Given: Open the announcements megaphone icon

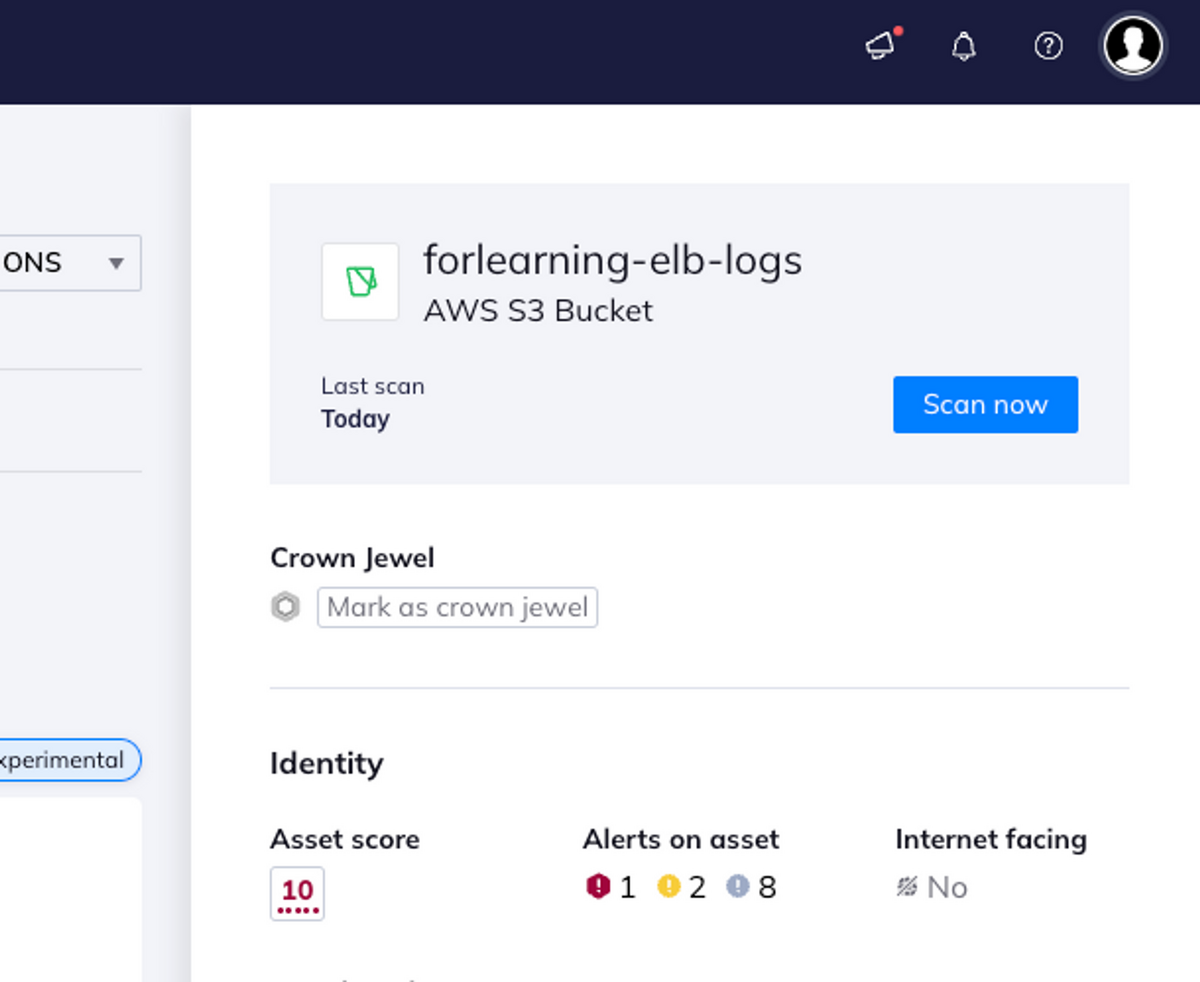Looking at the screenshot, I should tap(882, 45).
